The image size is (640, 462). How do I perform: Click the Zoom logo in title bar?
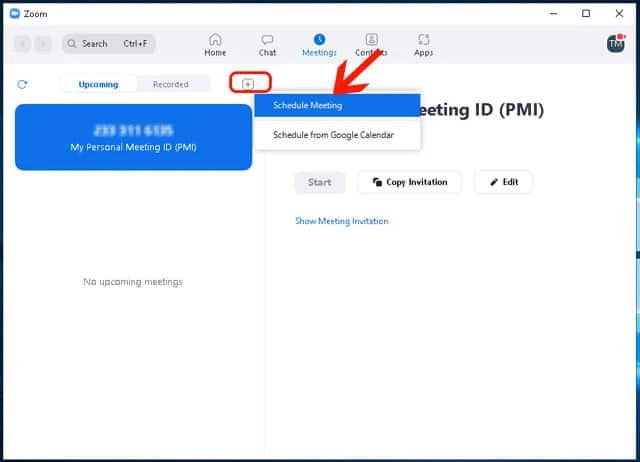coord(15,13)
